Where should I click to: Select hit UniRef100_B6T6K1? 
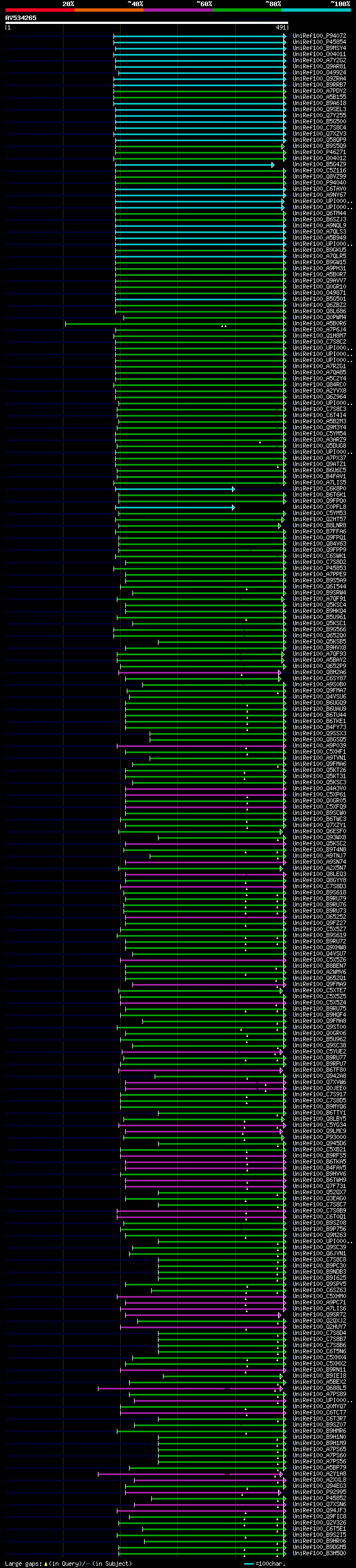tap(319, 495)
